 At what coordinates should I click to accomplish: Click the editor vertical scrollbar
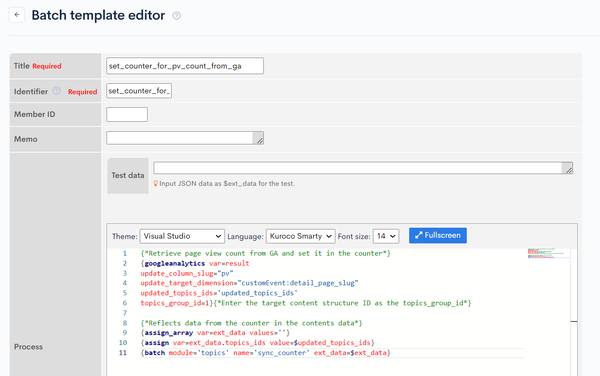click(574, 312)
